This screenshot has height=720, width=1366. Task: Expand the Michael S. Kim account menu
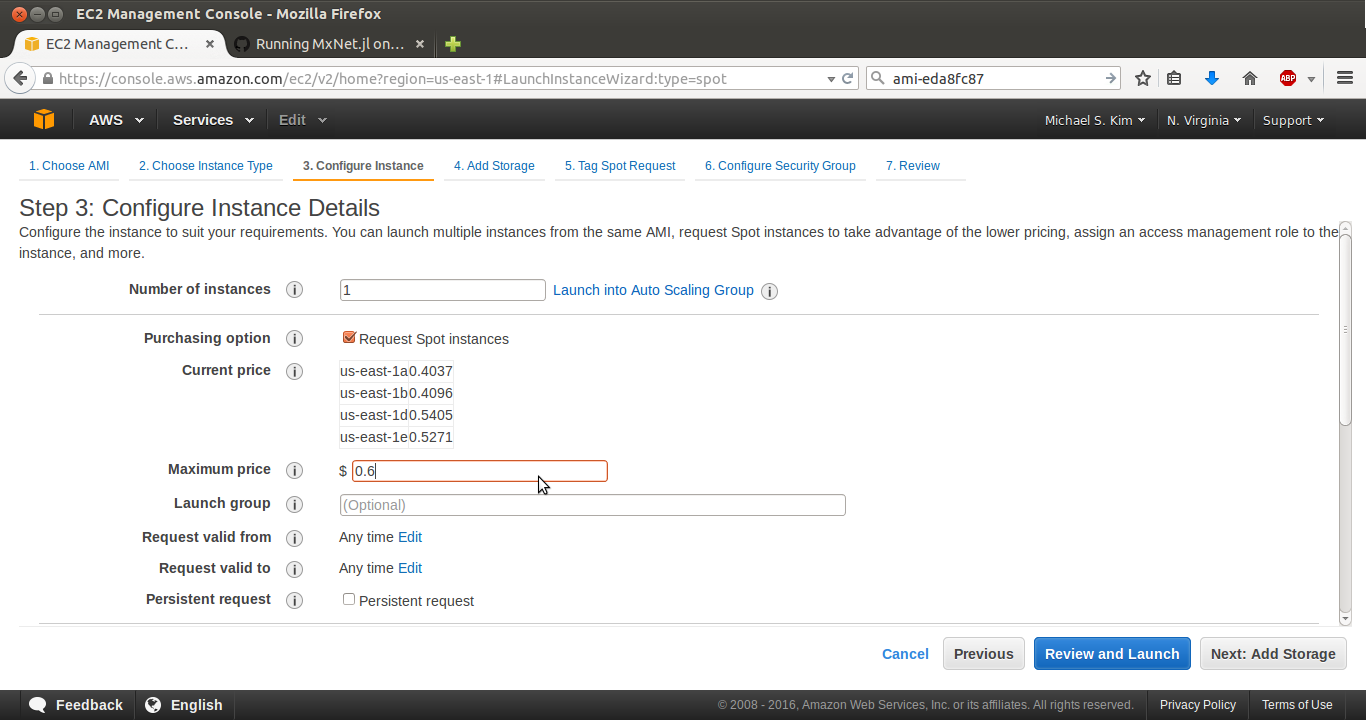click(x=1095, y=120)
